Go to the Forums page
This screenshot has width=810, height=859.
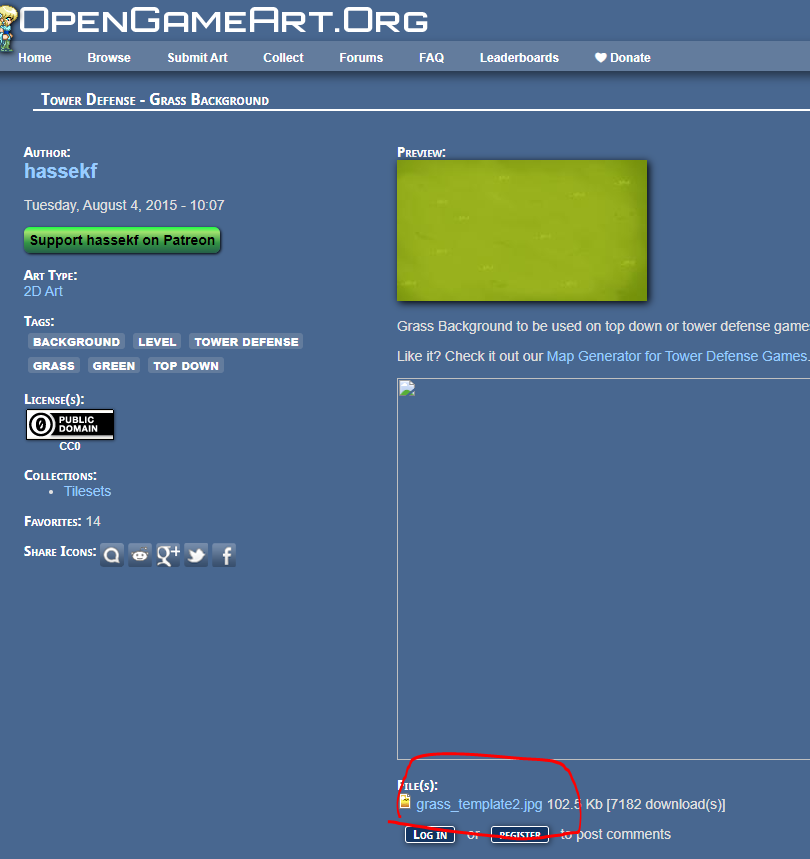tap(361, 58)
